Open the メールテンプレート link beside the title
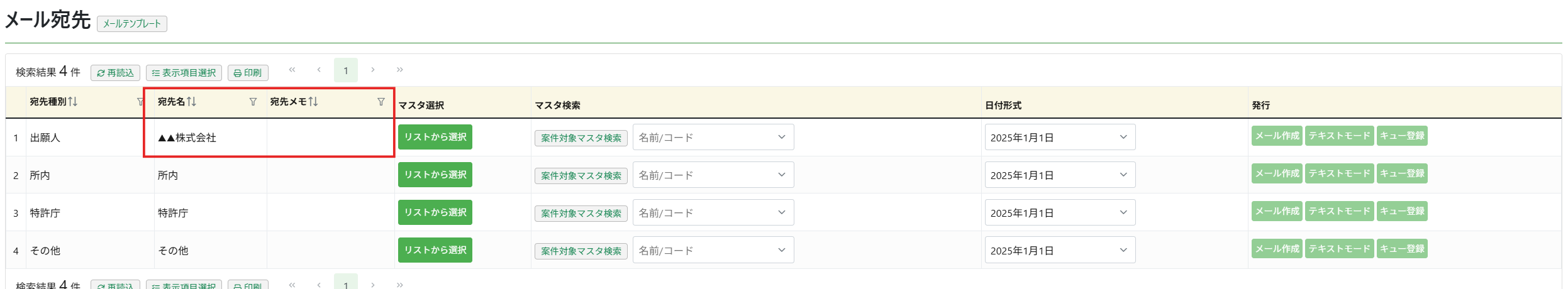Screen dimensions: 1568x289 (132, 24)
